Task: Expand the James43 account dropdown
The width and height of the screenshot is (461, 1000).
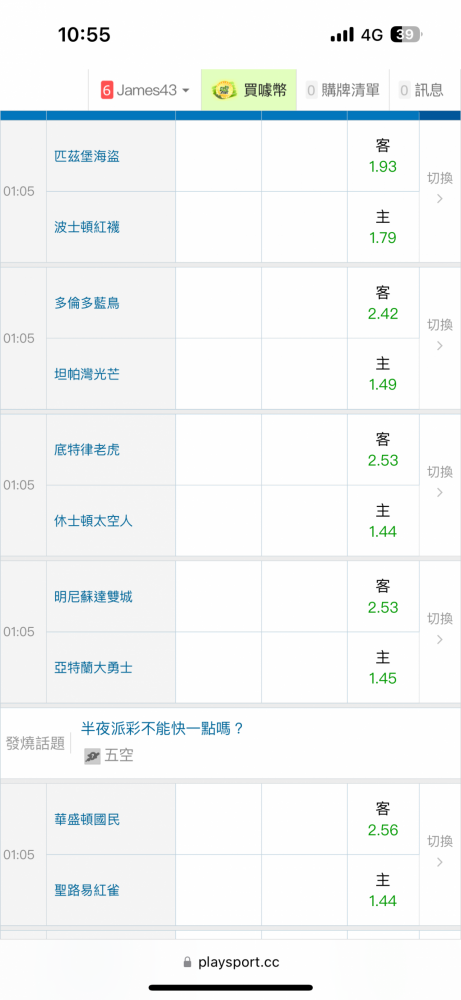Action: (x=145, y=90)
